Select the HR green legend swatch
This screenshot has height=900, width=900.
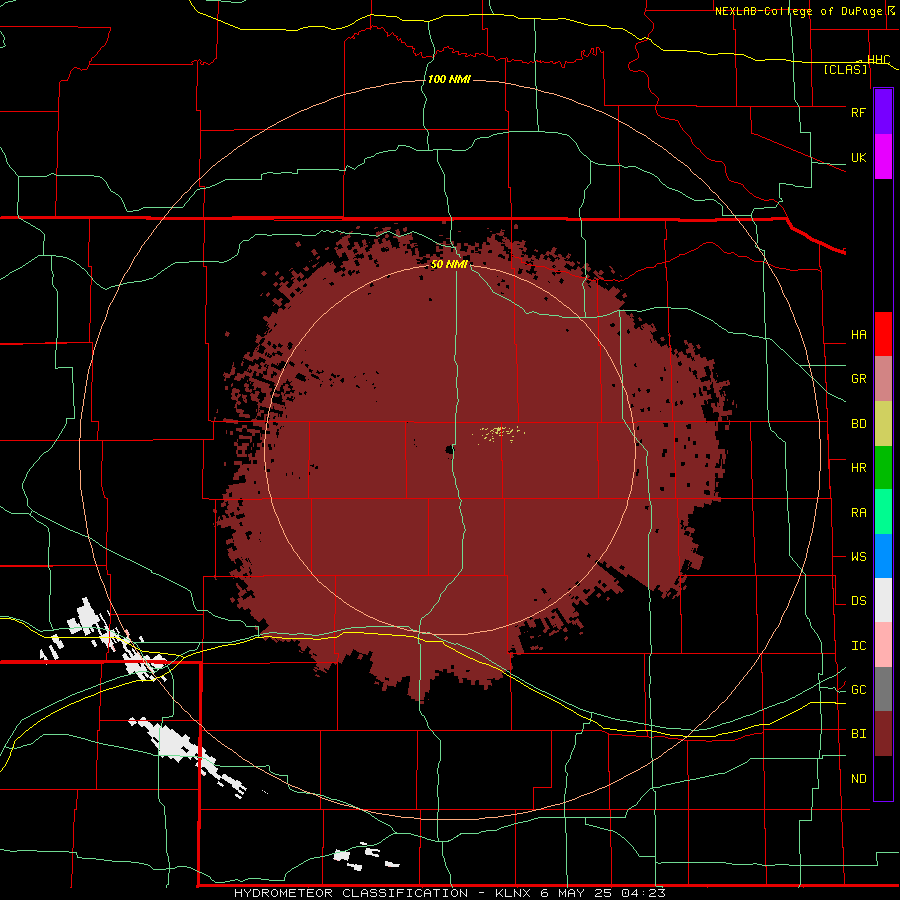(883, 468)
